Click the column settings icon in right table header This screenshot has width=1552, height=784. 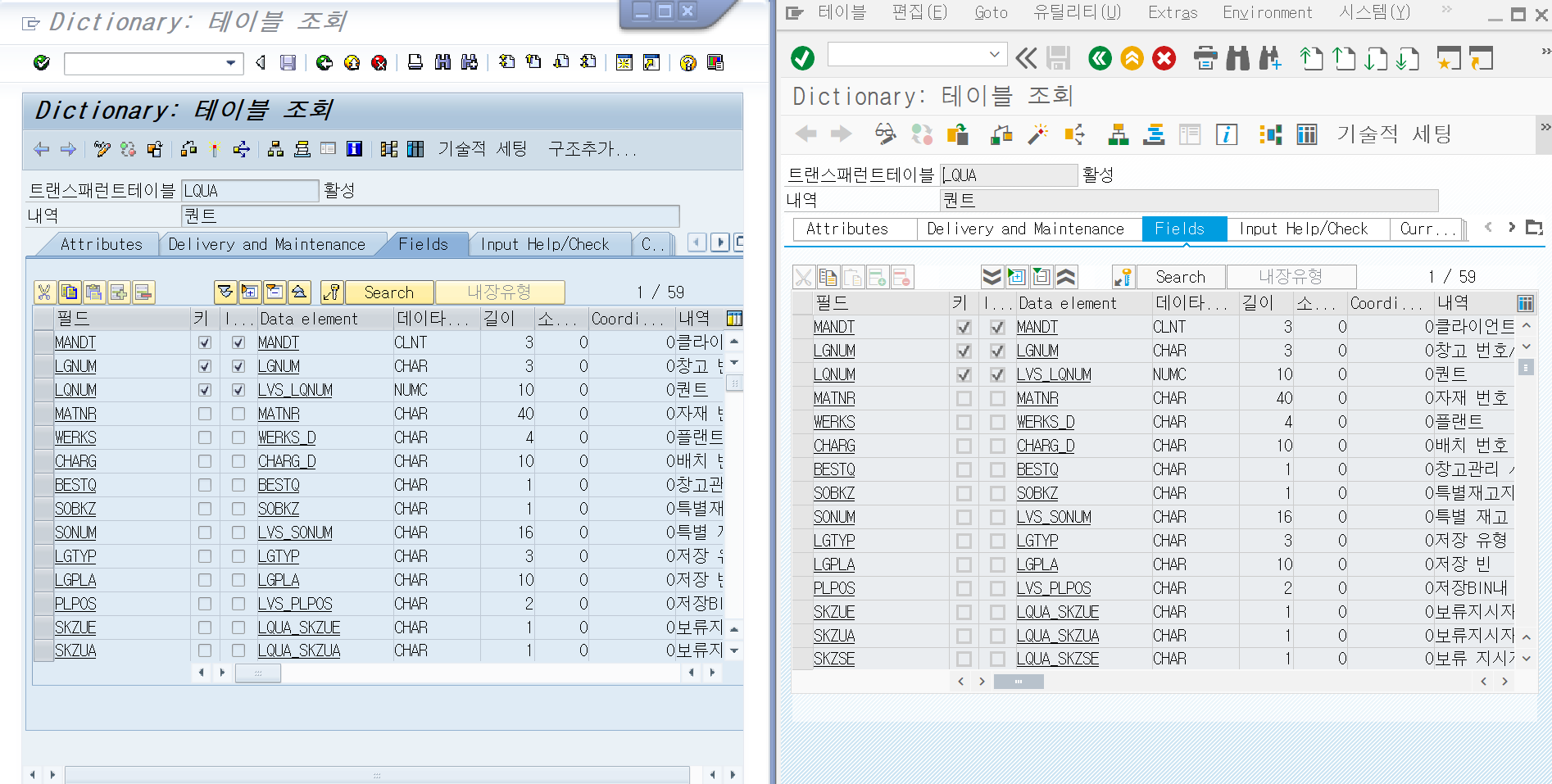pyautogui.click(x=1525, y=303)
